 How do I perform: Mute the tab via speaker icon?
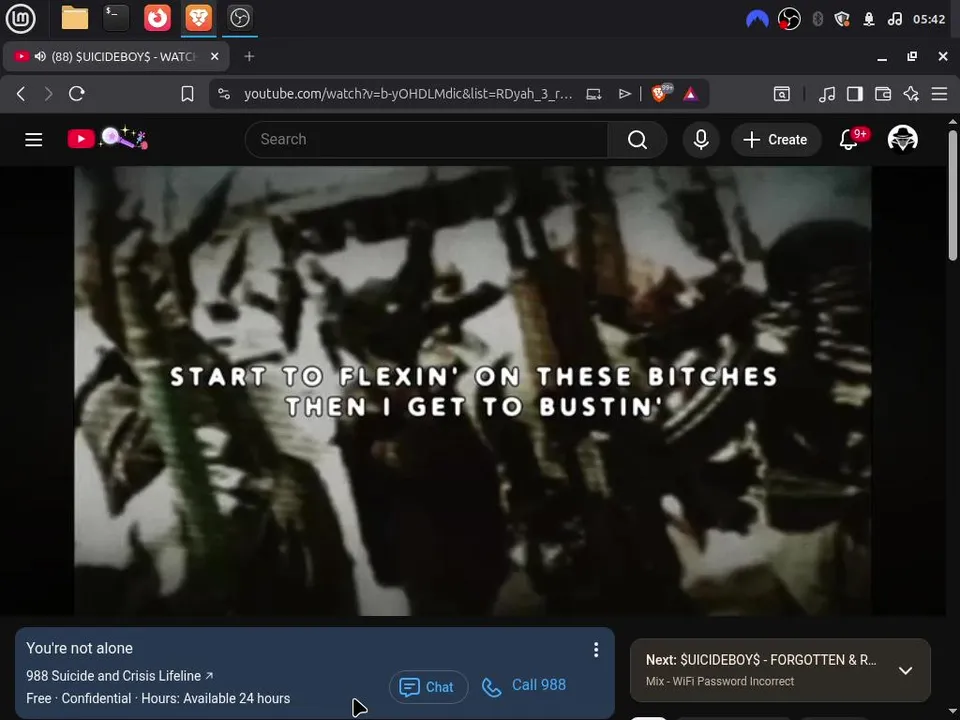pyautogui.click(x=40, y=56)
